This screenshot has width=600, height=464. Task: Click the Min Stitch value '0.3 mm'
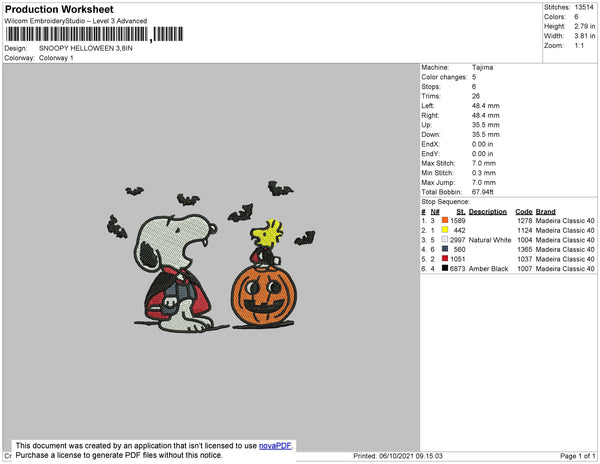tap(484, 173)
